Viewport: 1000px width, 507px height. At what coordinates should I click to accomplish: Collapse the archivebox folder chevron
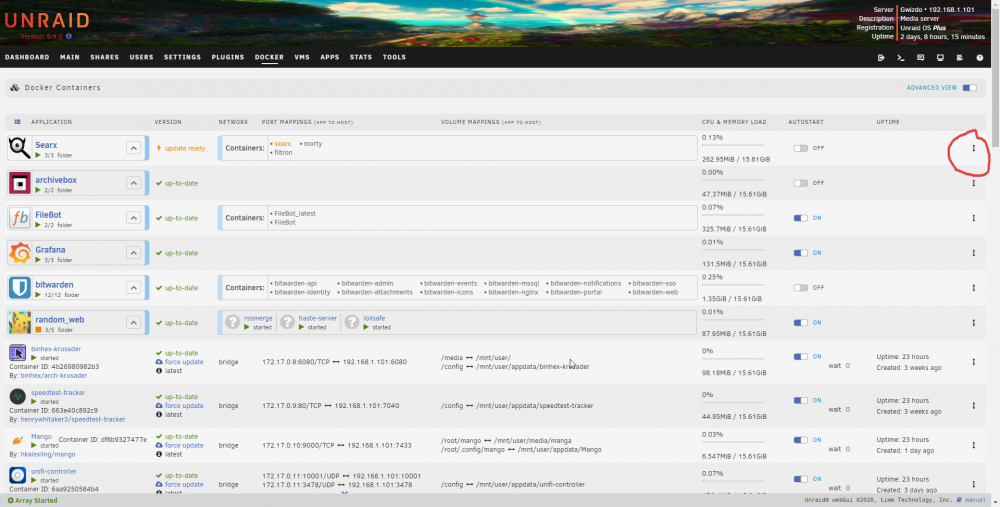(x=133, y=183)
